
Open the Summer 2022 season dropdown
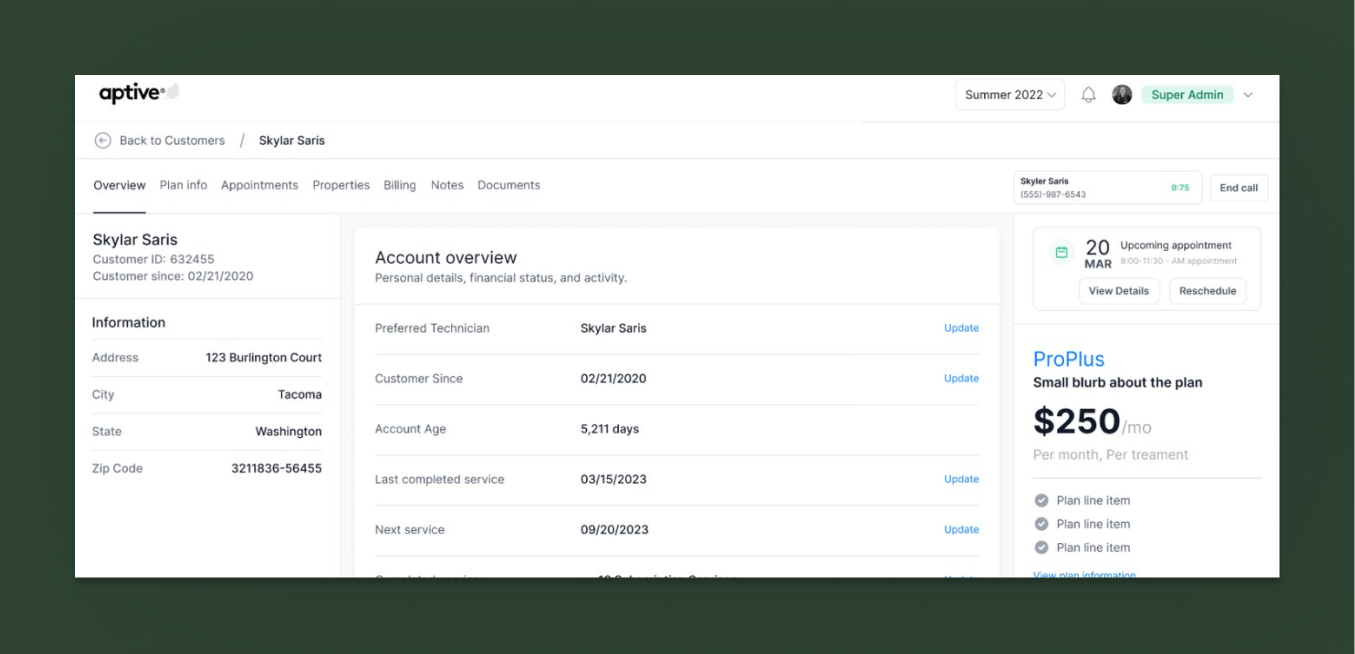[x=1010, y=95]
